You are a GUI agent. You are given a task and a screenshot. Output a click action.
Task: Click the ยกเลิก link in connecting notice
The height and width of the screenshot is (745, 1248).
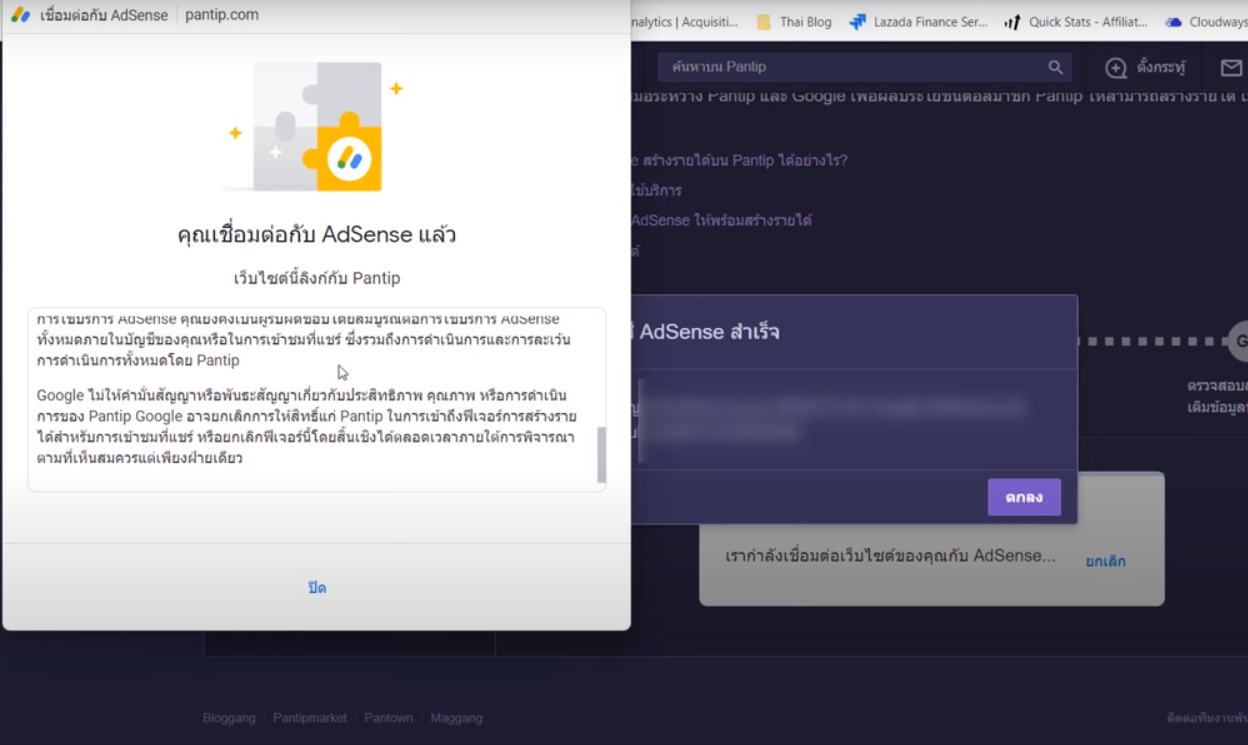click(x=1106, y=561)
